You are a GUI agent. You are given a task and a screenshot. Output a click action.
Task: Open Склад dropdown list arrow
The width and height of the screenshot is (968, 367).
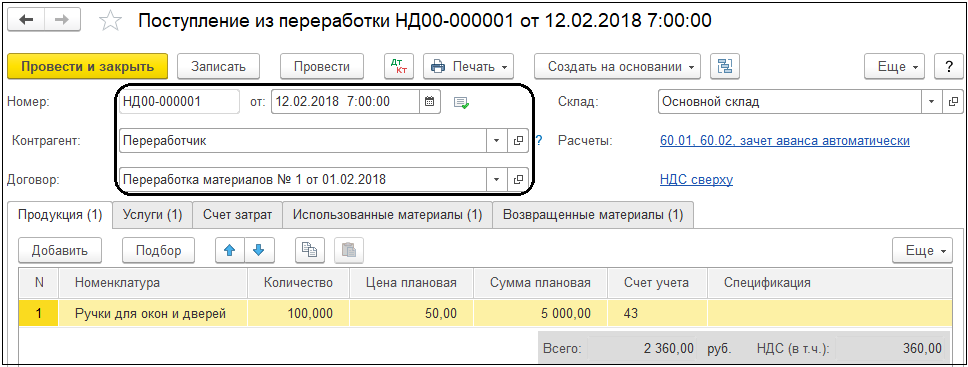[931, 102]
